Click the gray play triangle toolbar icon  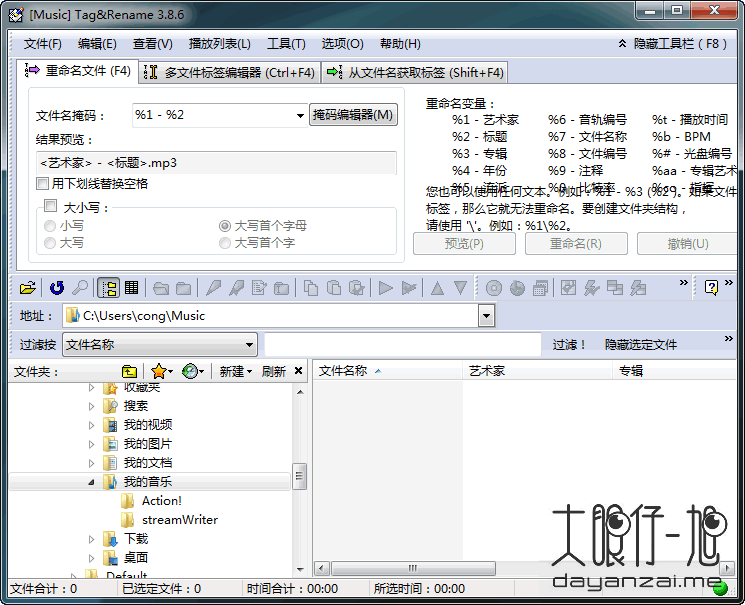(x=386, y=288)
